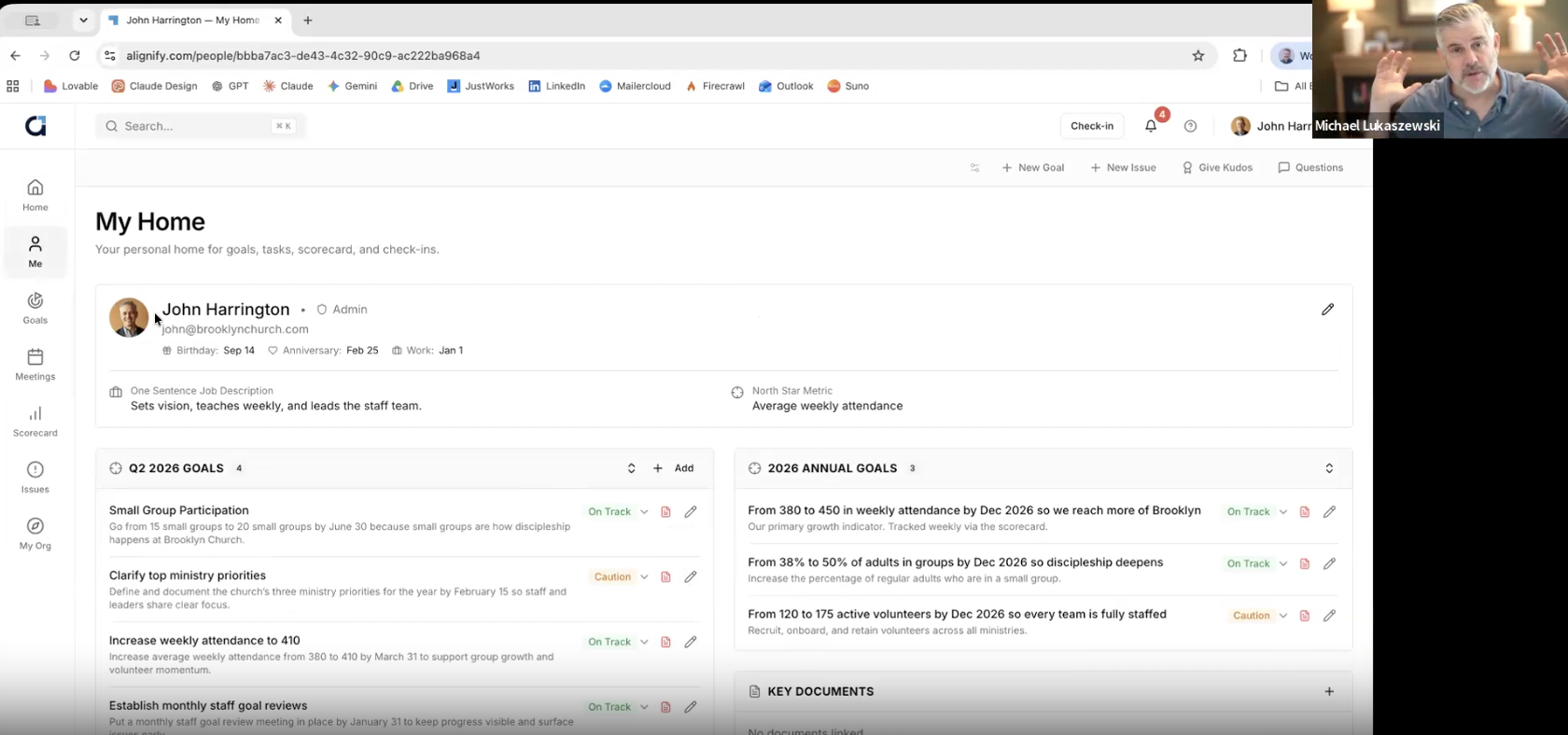Open browser extensions puzzle icon
This screenshot has height=735, width=1568.
tap(1239, 56)
